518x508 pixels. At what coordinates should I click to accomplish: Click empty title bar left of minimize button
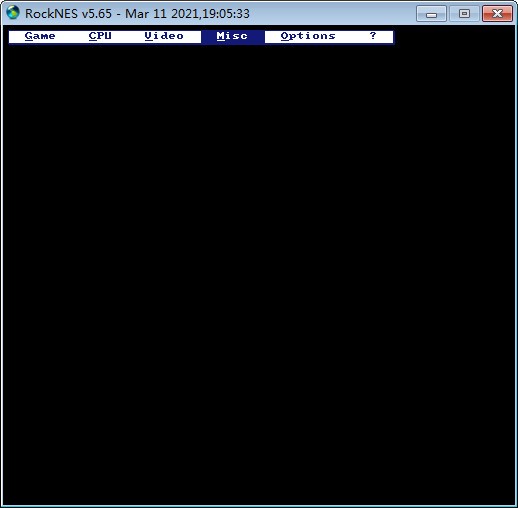click(333, 14)
